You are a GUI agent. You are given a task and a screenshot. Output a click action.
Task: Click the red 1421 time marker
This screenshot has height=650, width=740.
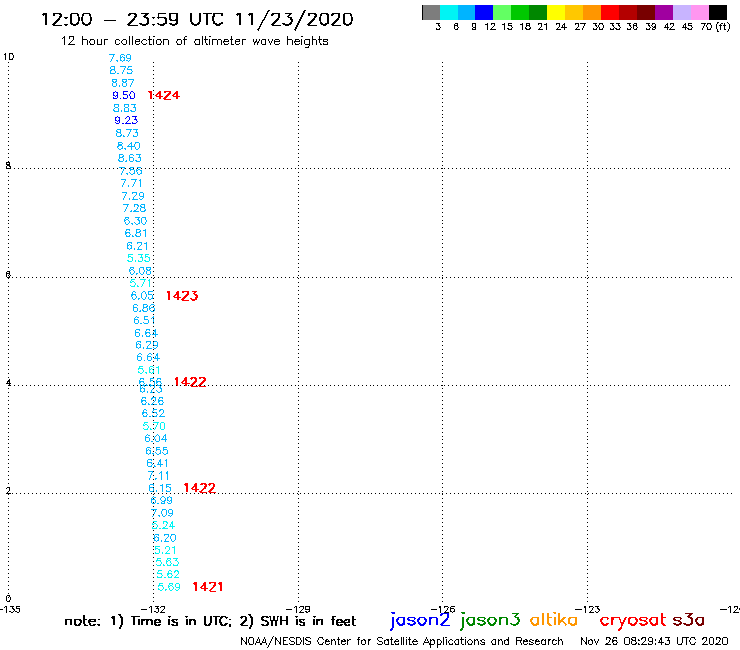[208, 587]
